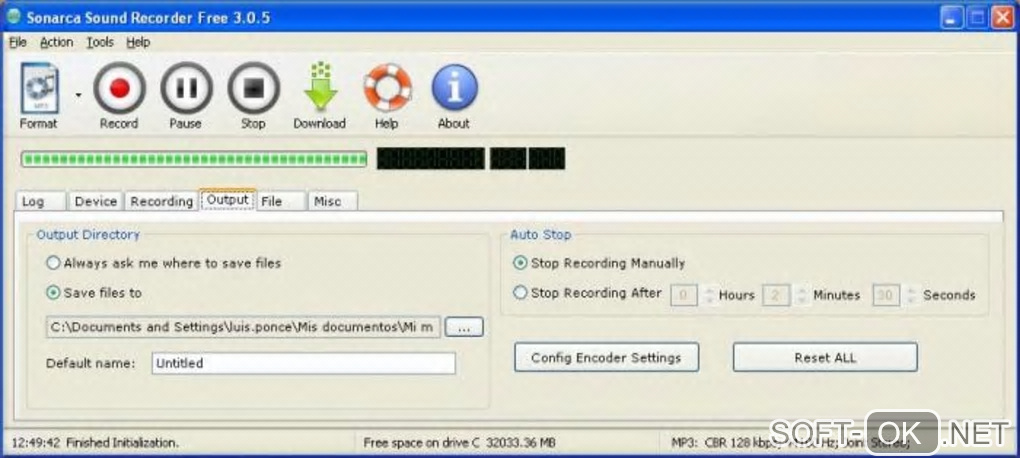Click the output directory path field
Image resolution: width=1020 pixels, height=458 pixels.
pyautogui.click(x=243, y=327)
